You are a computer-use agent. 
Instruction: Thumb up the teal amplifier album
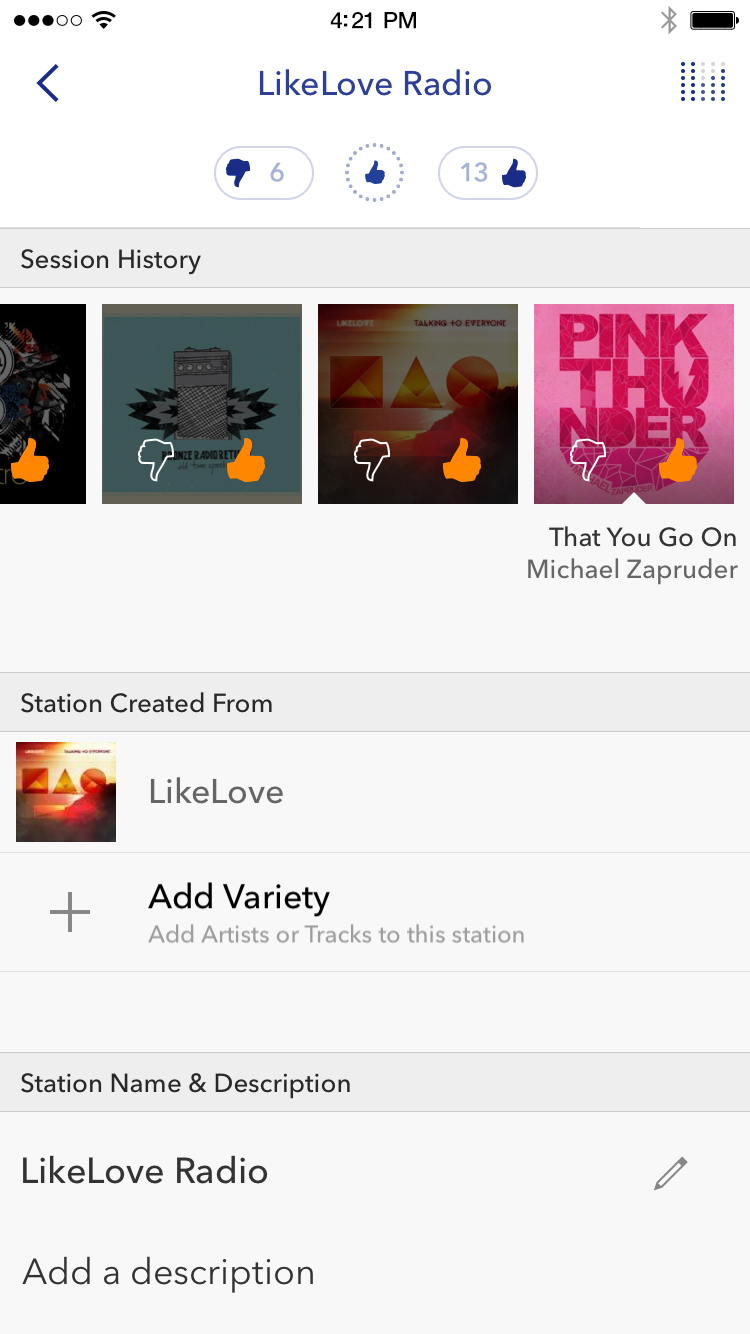point(246,460)
